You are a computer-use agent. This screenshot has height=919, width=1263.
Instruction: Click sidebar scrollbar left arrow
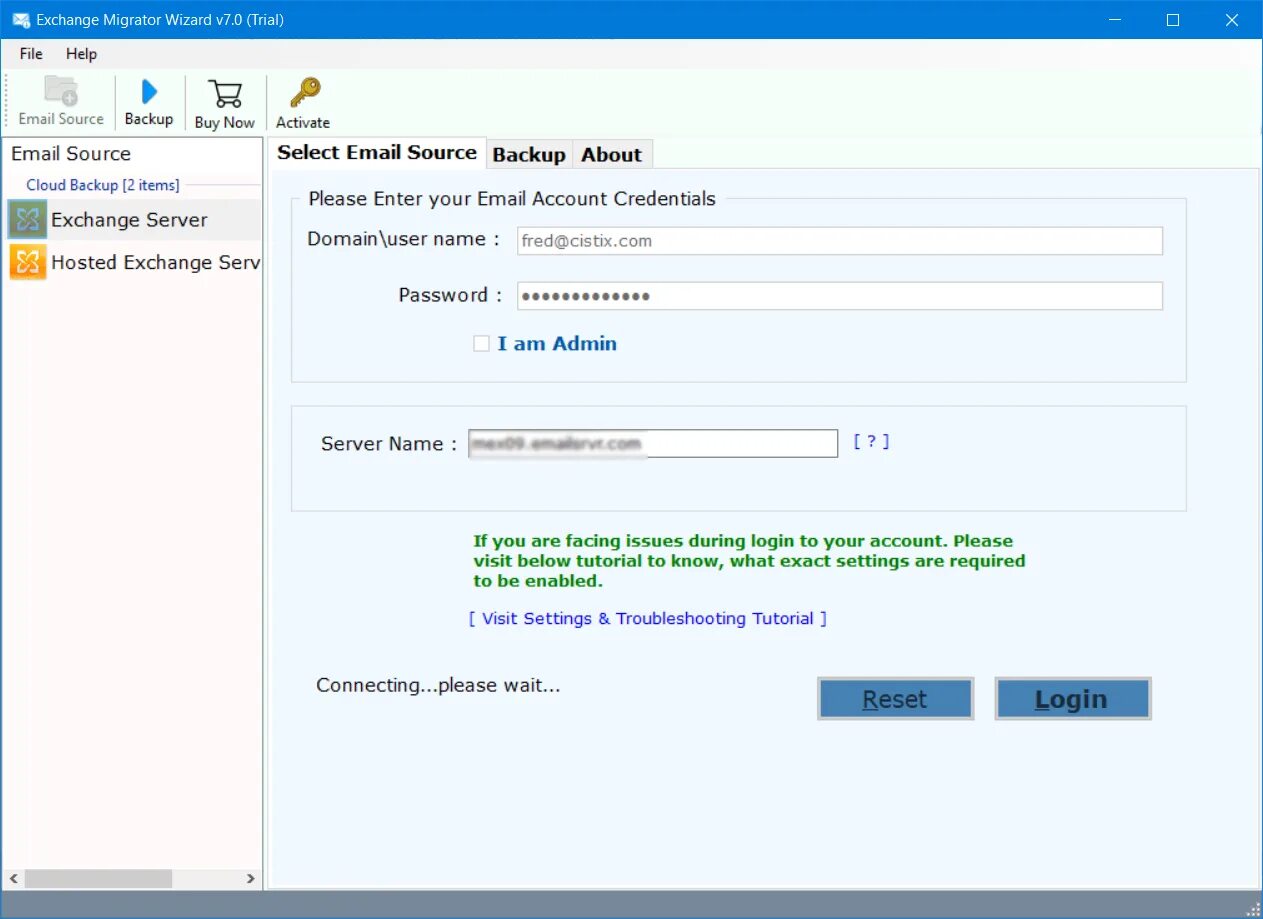tap(13, 879)
